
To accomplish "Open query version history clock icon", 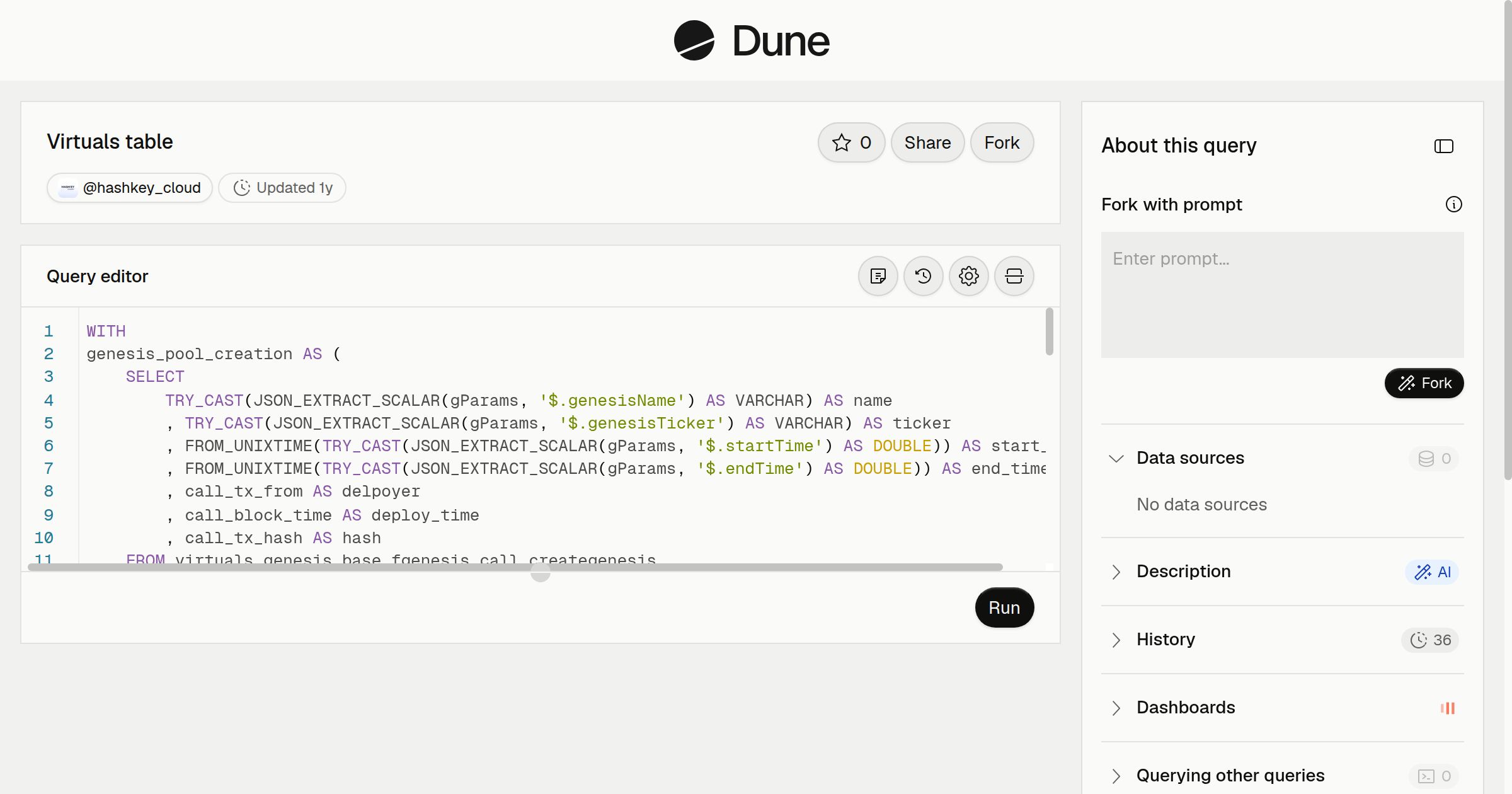I will pyautogui.click(x=923, y=276).
